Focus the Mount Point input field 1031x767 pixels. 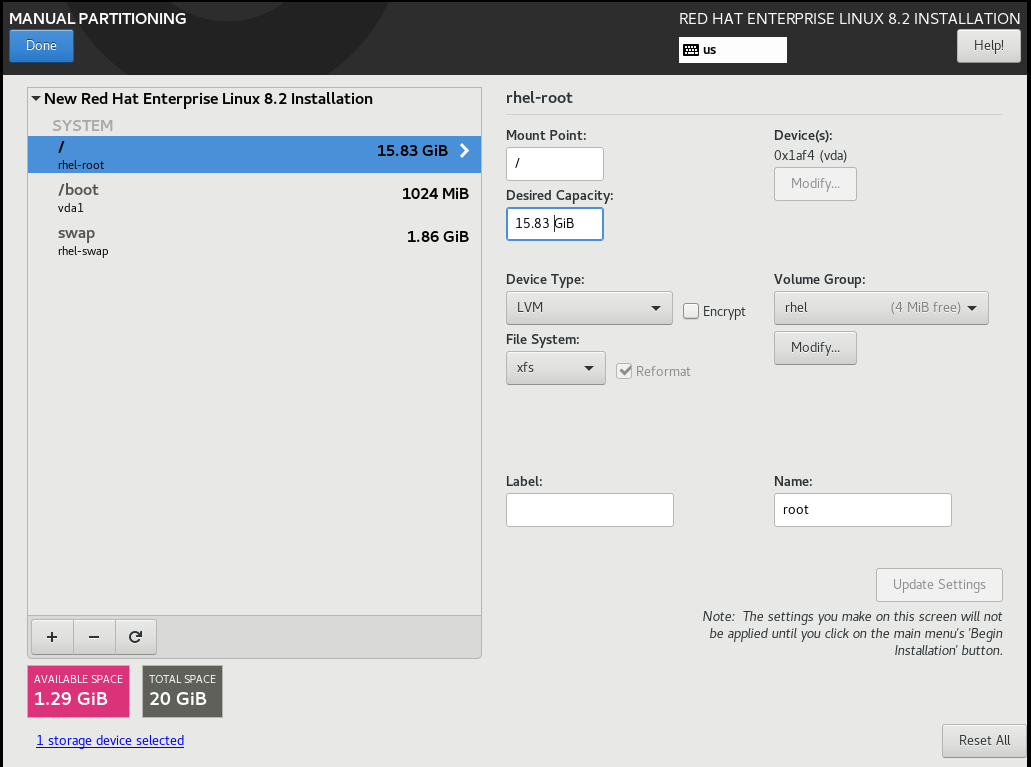(555, 164)
